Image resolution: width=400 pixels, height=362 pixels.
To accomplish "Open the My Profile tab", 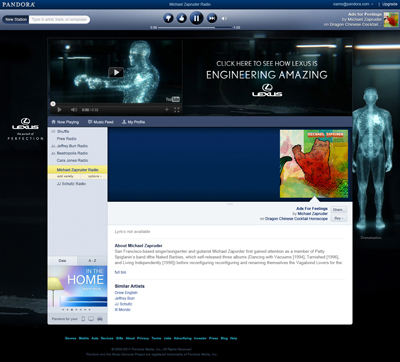I will click(x=133, y=122).
